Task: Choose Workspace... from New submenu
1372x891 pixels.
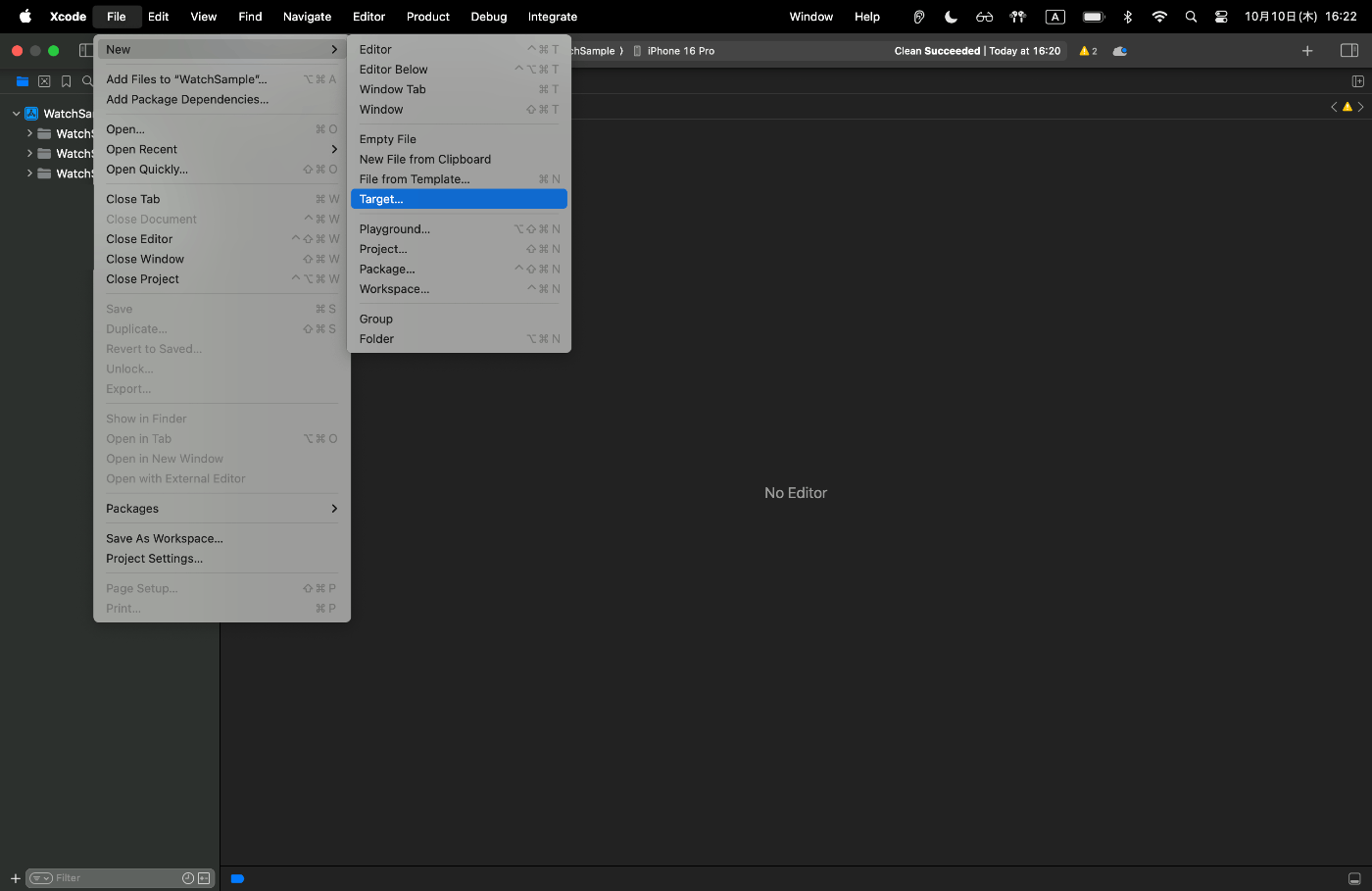Action: [x=459, y=289]
